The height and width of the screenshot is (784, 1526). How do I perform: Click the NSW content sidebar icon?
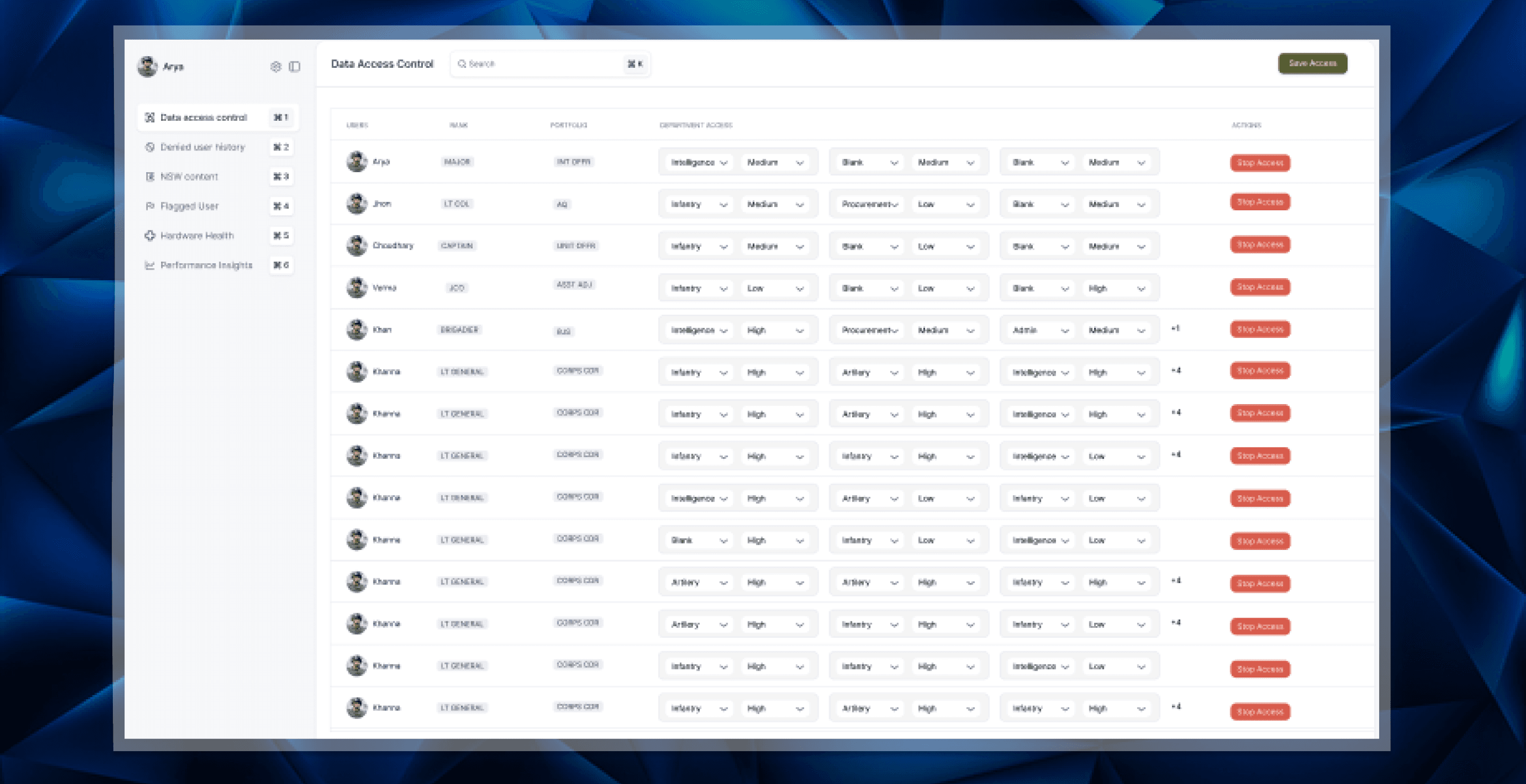pyautogui.click(x=150, y=176)
